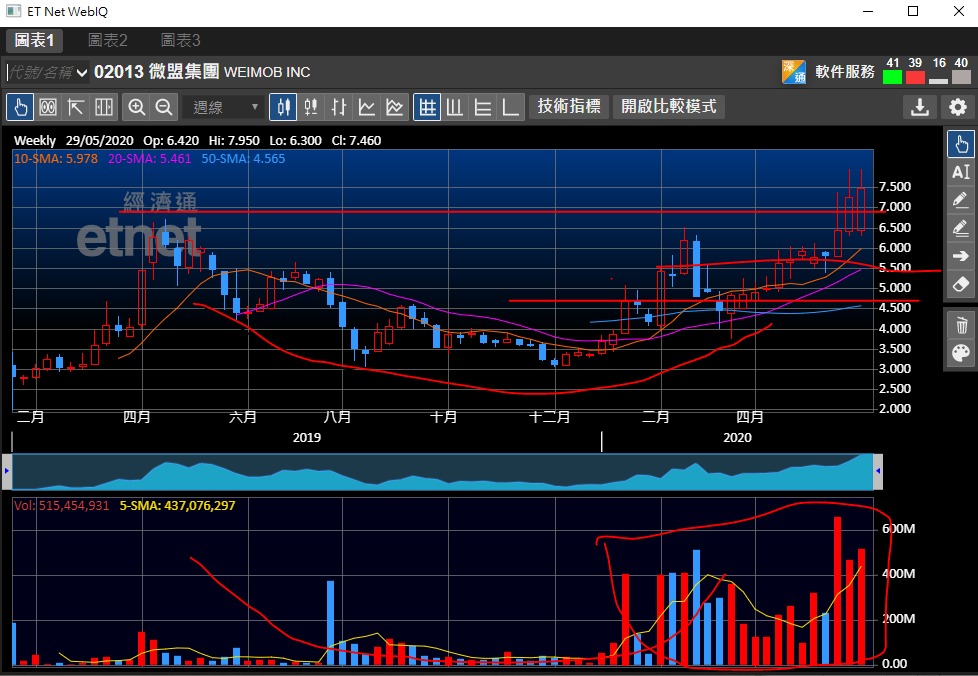This screenshot has height=676, width=978.
Task: Click the 20-SMA: 5.461 legend
Action: pyautogui.click(x=150, y=159)
